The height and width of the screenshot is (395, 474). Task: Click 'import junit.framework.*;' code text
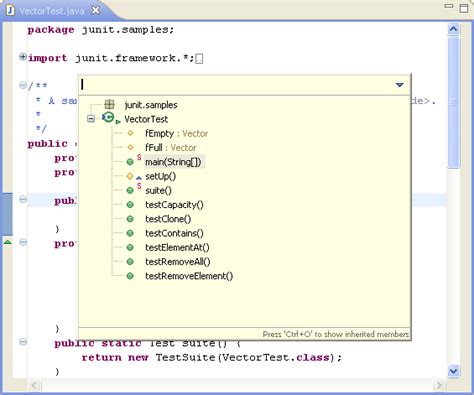(111, 58)
